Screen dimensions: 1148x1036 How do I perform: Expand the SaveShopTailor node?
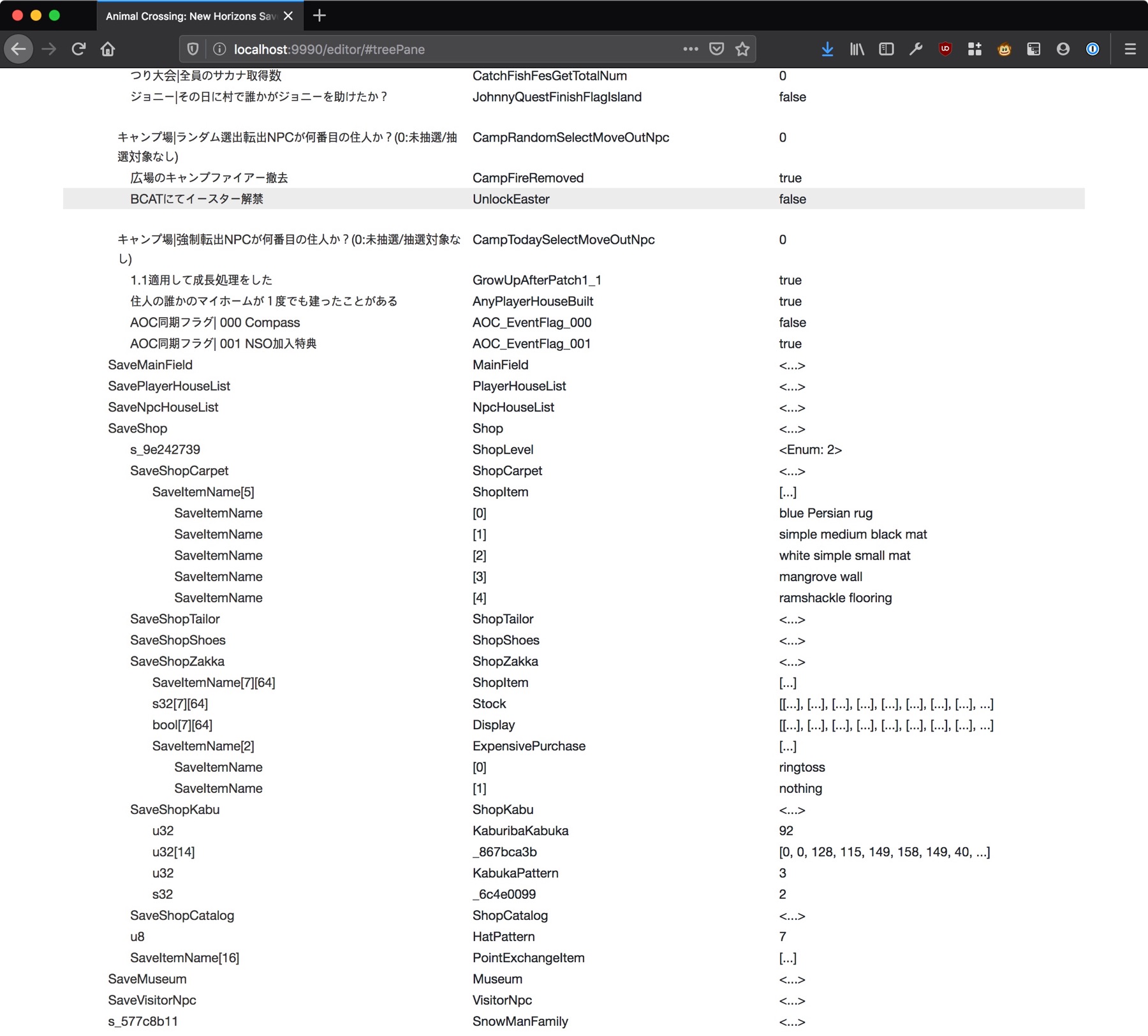[175, 619]
